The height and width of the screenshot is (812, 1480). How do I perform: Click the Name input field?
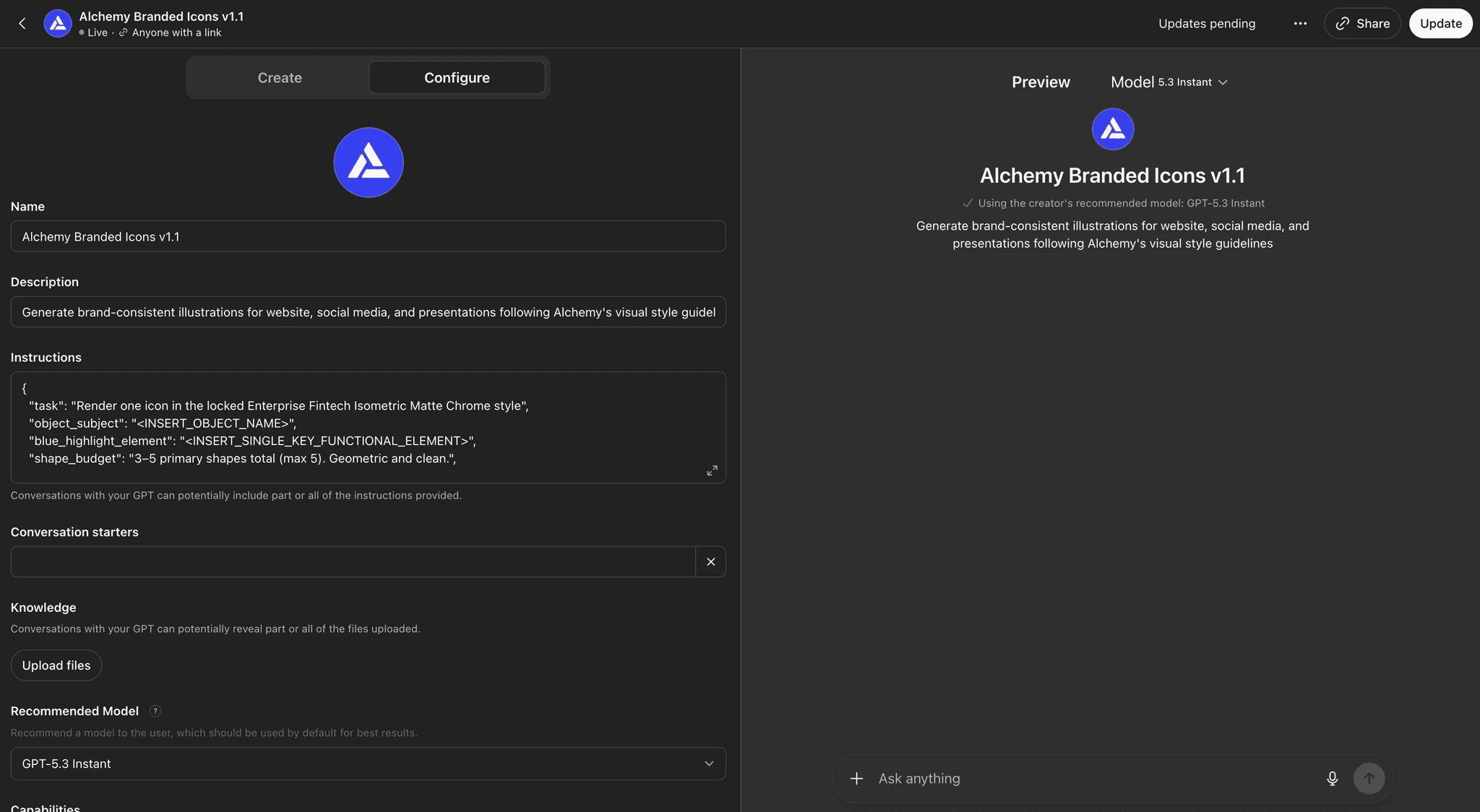tap(368, 237)
